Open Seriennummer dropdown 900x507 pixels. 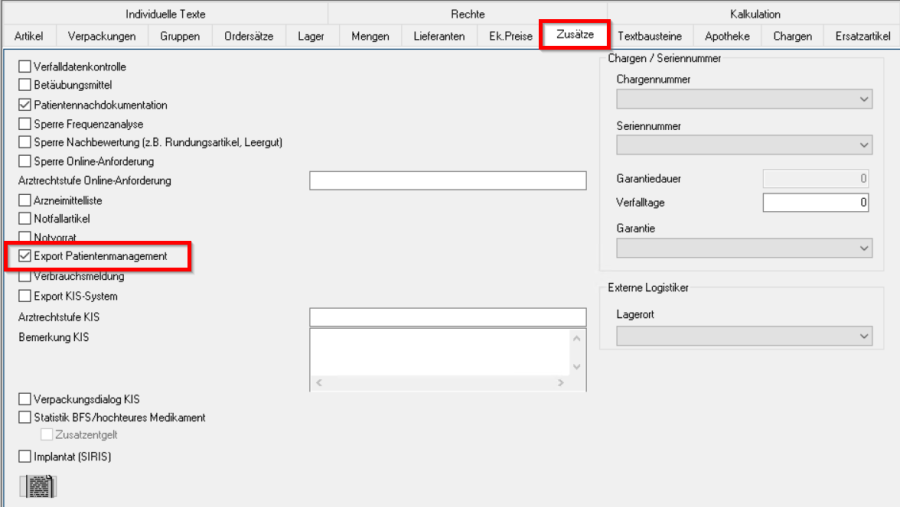(744, 145)
